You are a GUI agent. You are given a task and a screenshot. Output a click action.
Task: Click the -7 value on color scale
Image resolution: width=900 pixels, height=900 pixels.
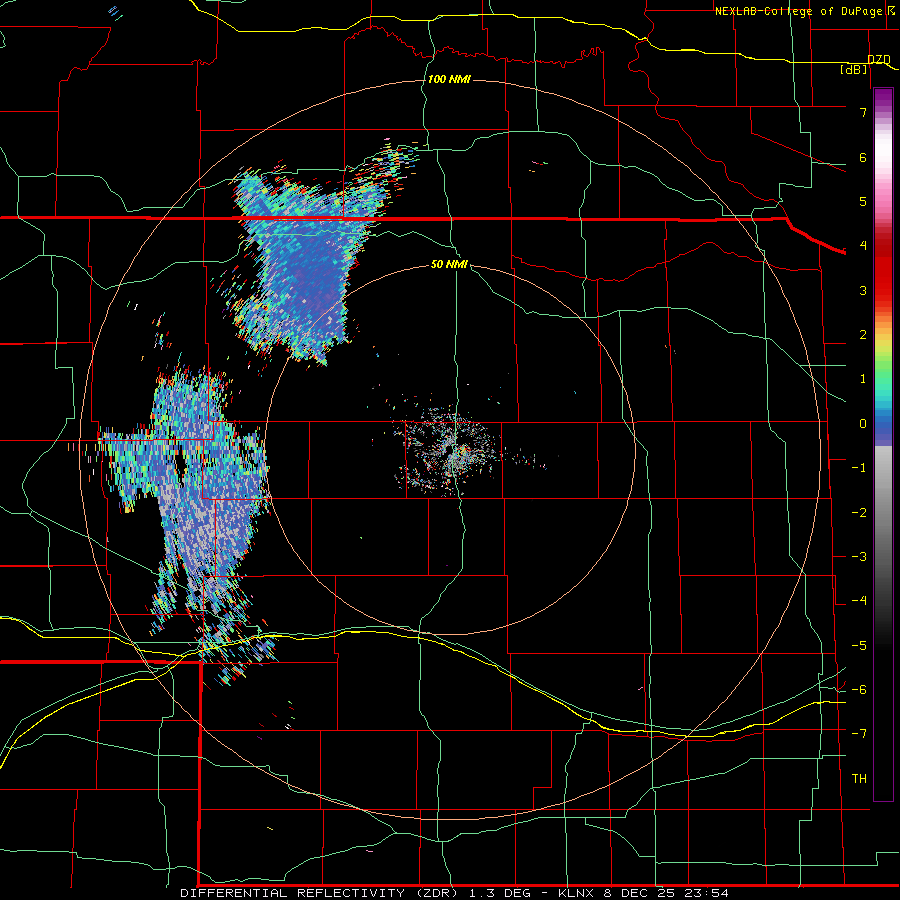point(859,734)
